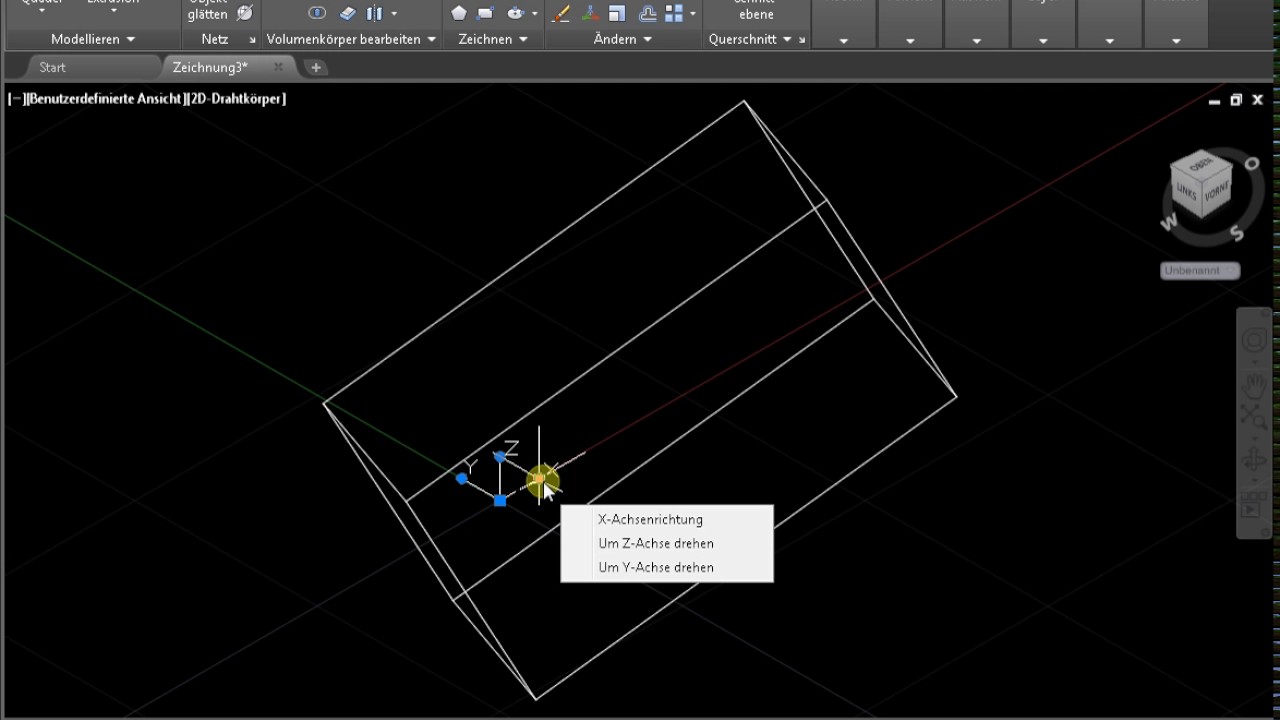Image resolution: width=1280 pixels, height=720 pixels.
Task: Select the 3D move gizmo icon in Ändern
Action: 590,13
